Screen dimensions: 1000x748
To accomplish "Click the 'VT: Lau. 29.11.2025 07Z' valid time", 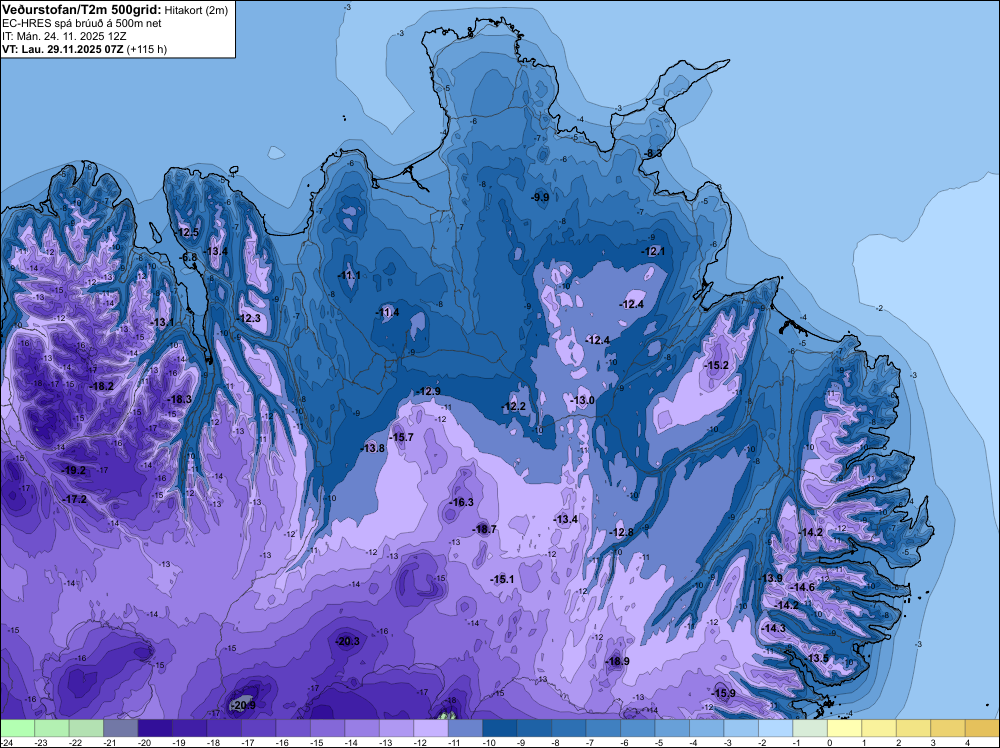I will (62, 49).
